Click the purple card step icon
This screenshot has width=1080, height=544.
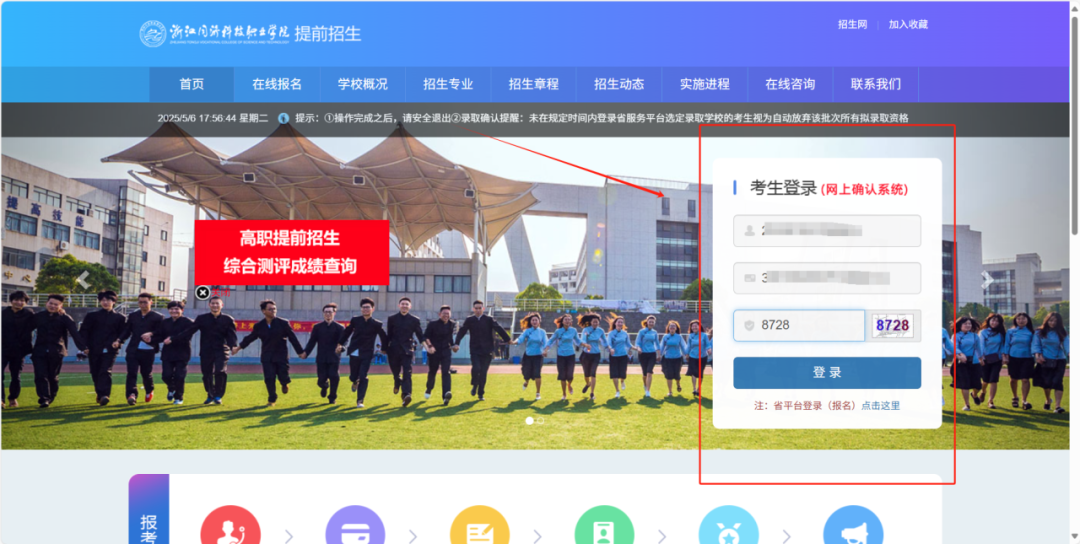[355, 528]
